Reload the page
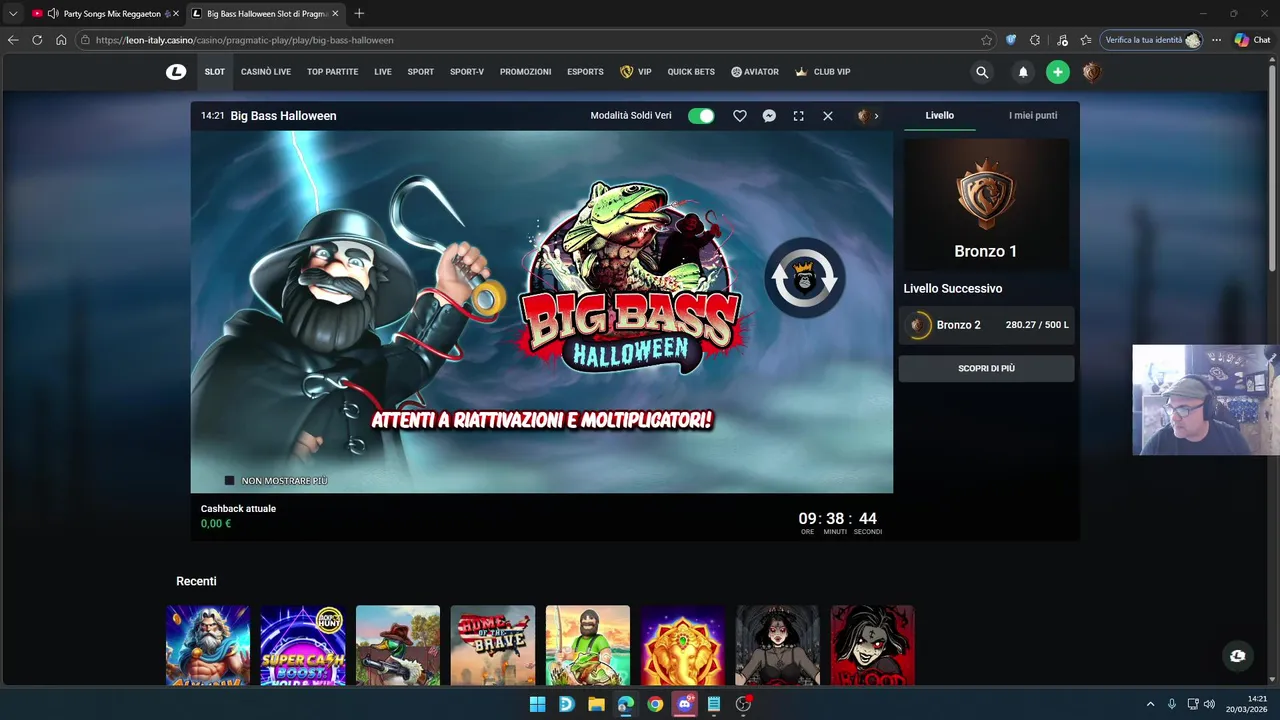The height and width of the screenshot is (720, 1280). [x=37, y=40]
